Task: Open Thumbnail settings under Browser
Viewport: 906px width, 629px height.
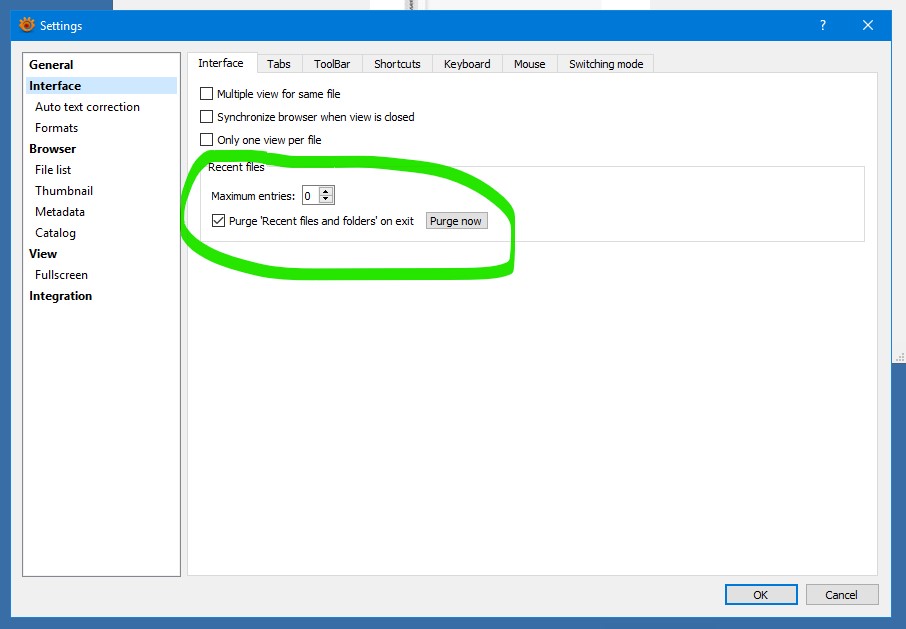Action: click(64, 191)
